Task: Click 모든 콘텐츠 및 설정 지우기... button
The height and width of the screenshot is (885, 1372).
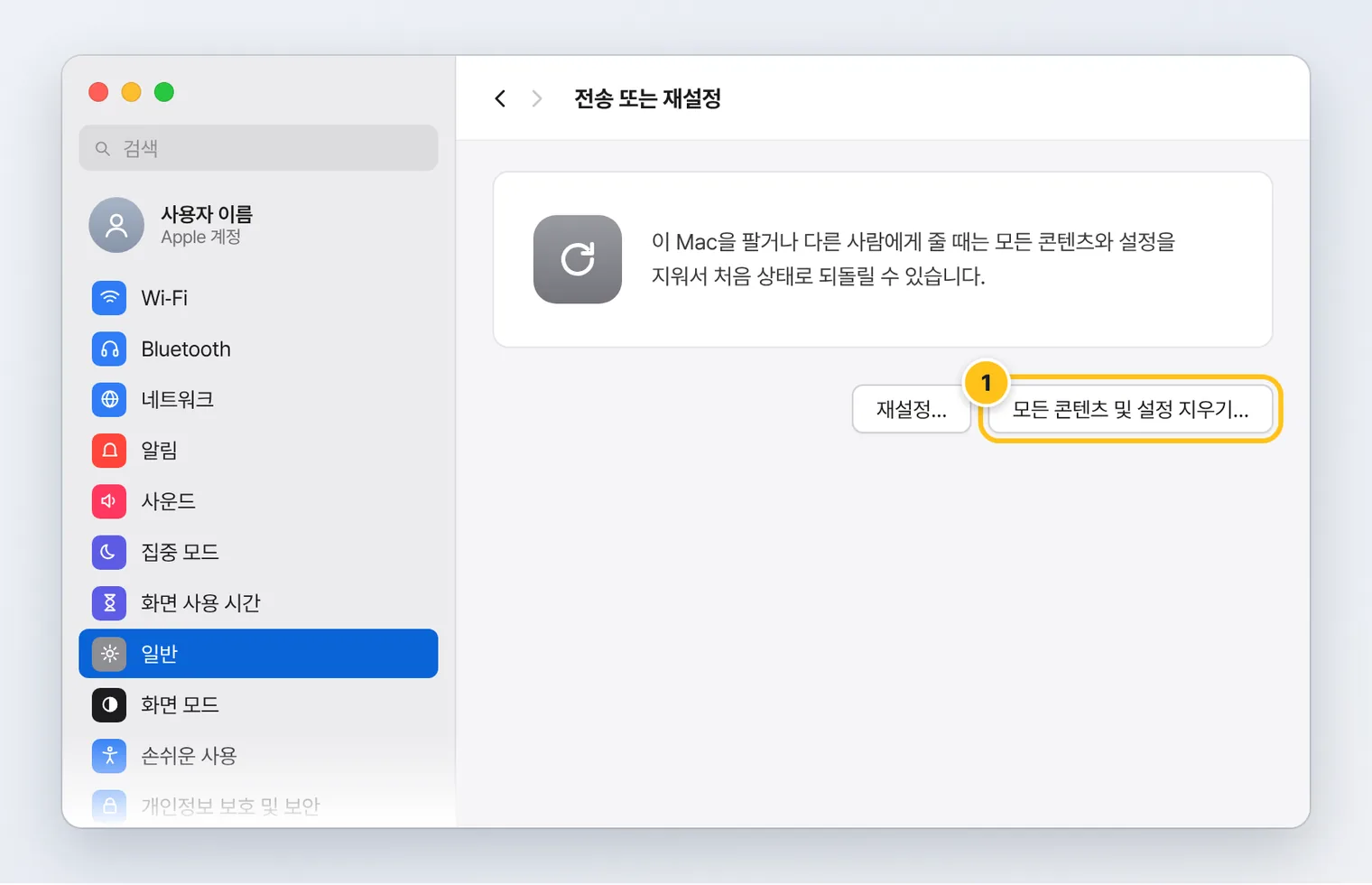Action: click(1130, 409)
